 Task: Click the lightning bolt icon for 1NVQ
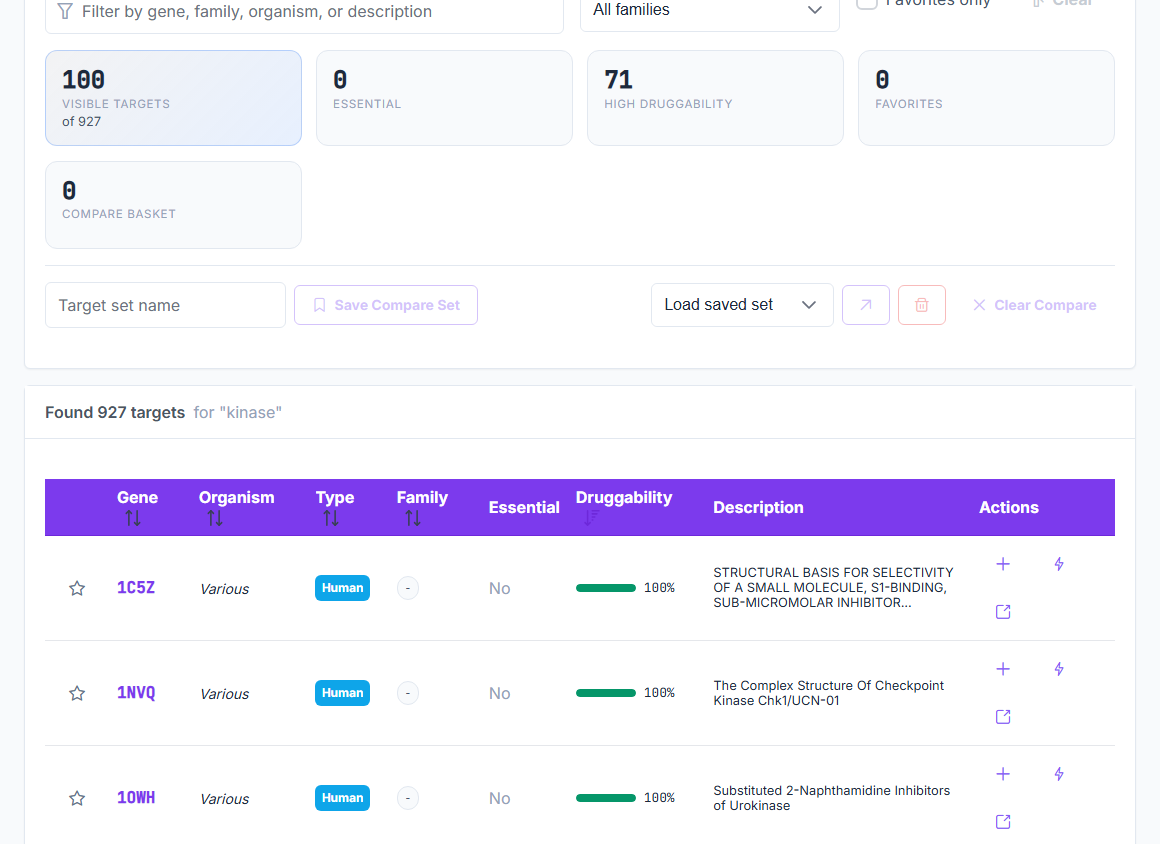pos(1059,669)
